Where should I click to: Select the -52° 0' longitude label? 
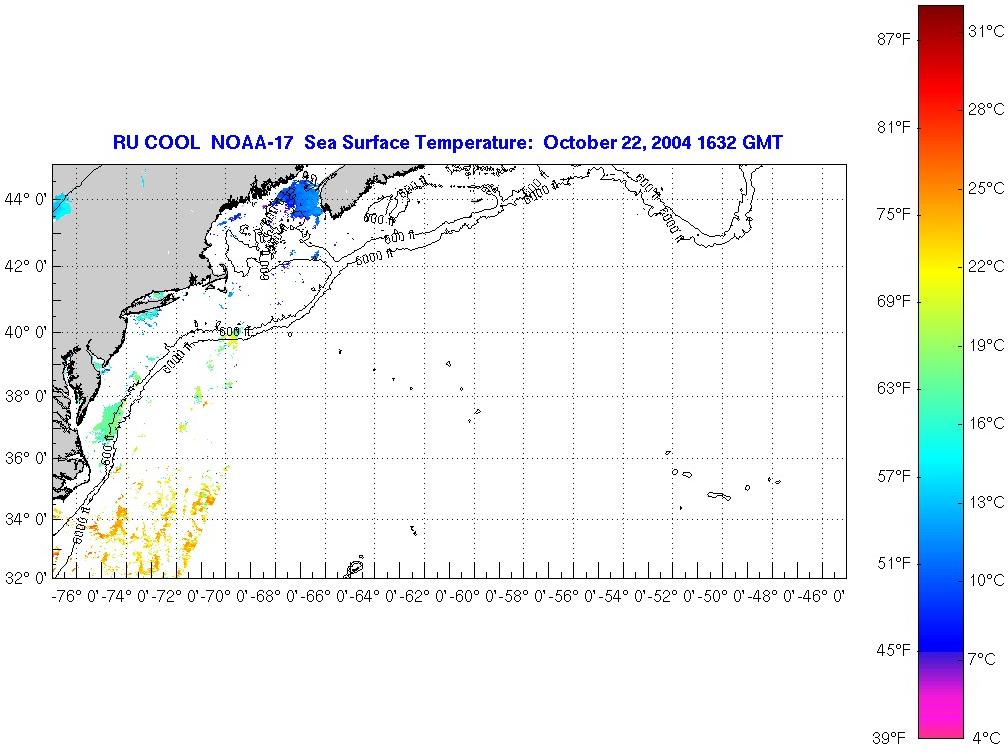tap(670, 597)
